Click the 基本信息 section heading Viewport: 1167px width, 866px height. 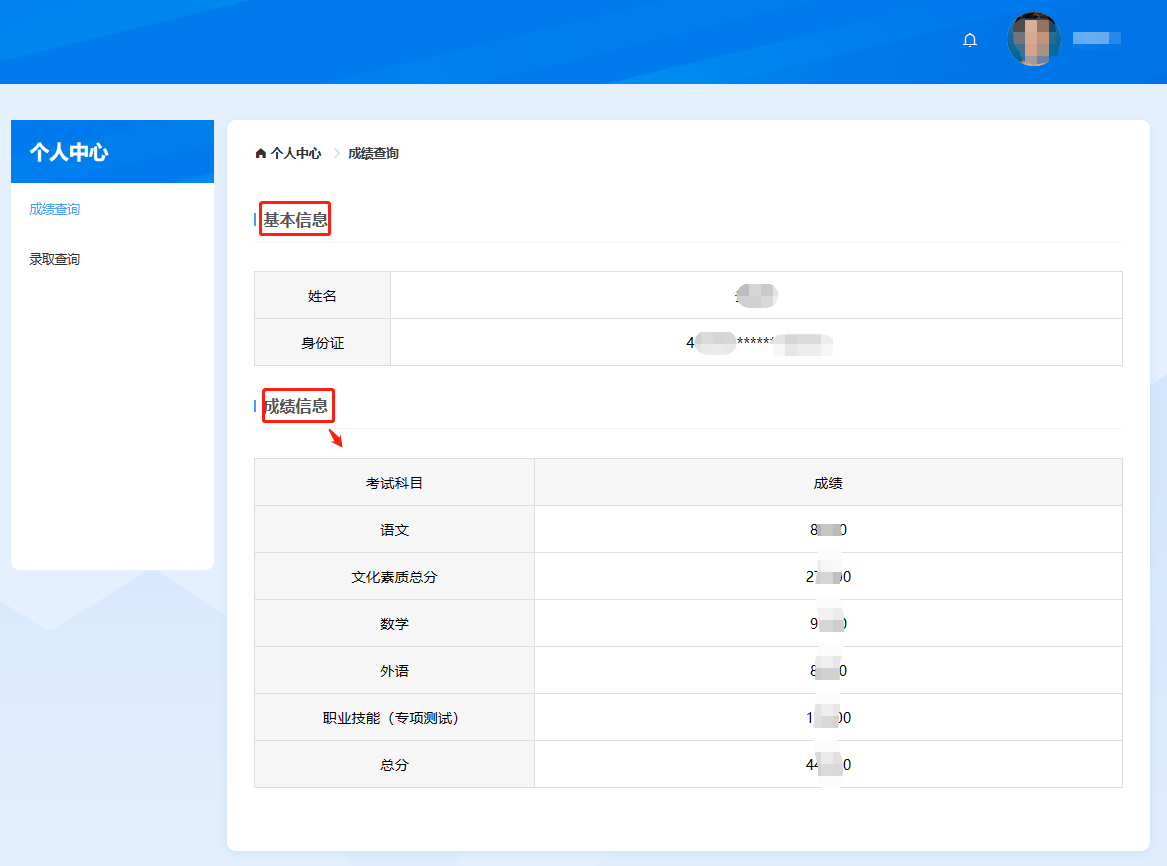(x=295, y=220)
